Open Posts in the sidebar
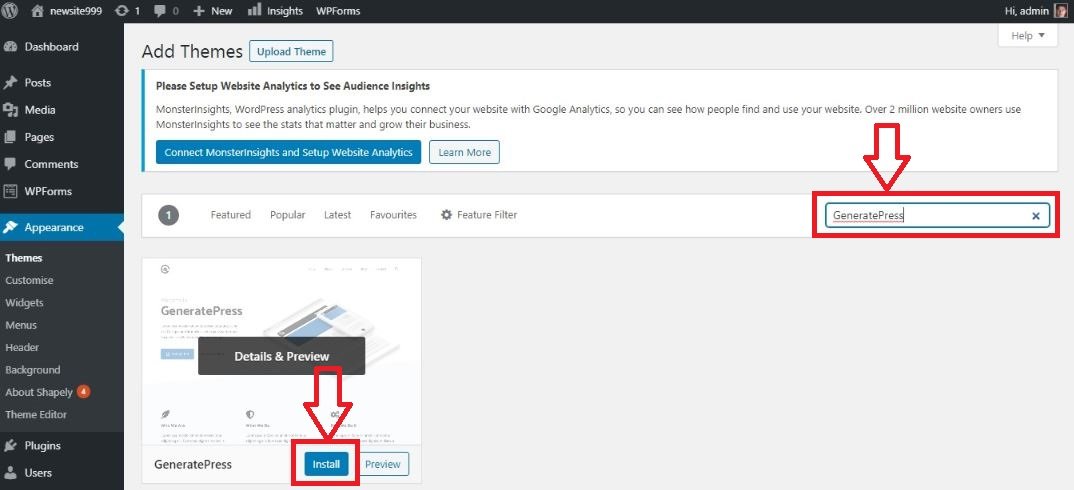This screenshot has height=490, width=1074. [38, 82]
